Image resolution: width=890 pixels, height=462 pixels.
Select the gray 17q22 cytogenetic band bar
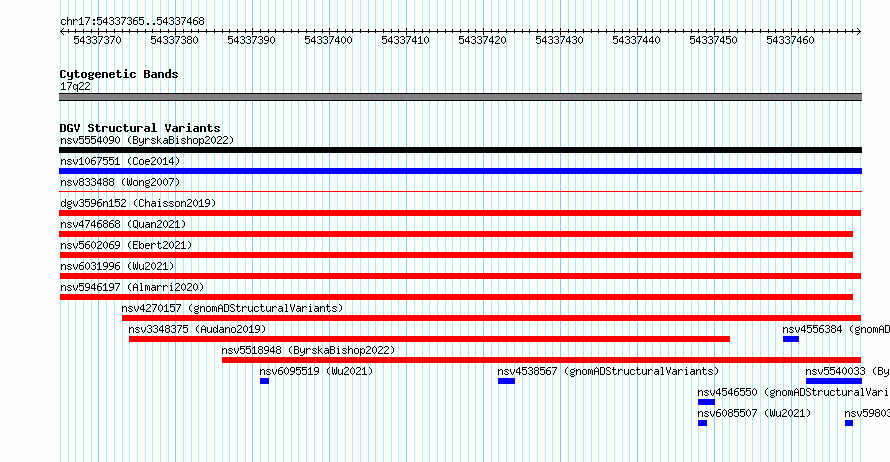[x=460, y=97]
